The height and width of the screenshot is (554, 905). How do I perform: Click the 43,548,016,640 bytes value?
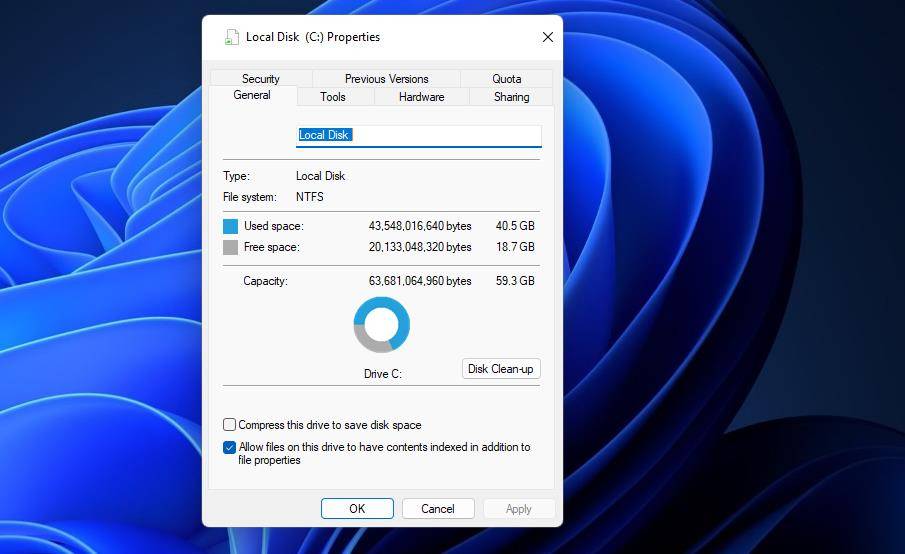(420, 226)
